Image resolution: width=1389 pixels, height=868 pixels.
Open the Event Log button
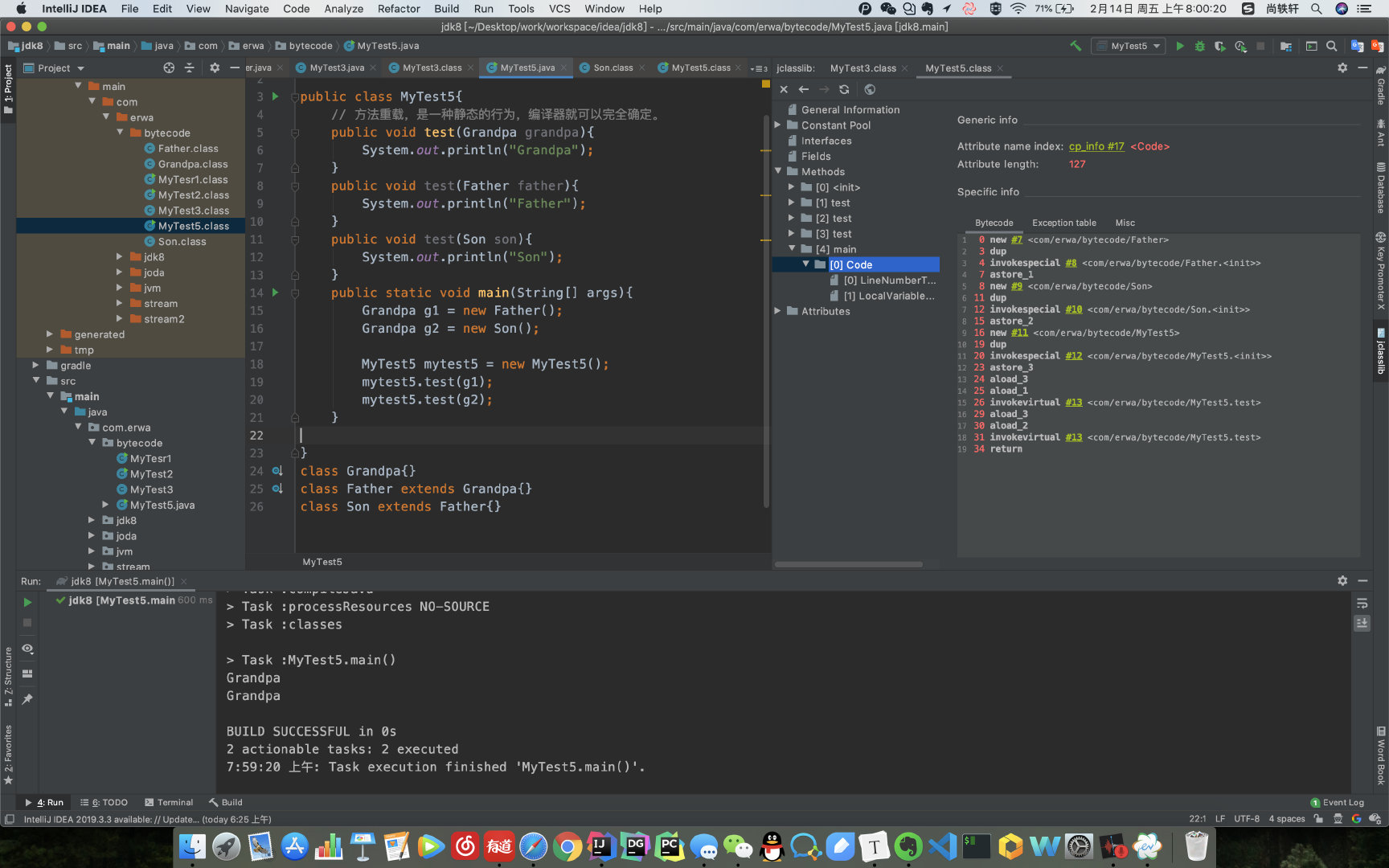pos(1338,802)
